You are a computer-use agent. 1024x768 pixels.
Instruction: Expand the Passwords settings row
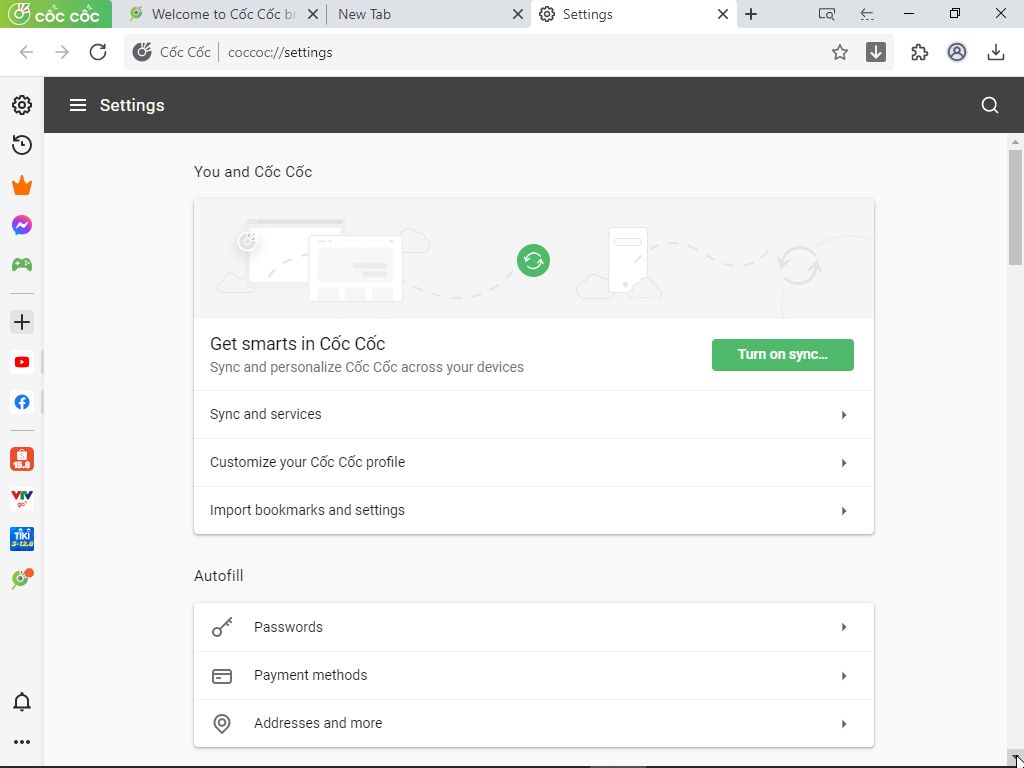(533, 627)
